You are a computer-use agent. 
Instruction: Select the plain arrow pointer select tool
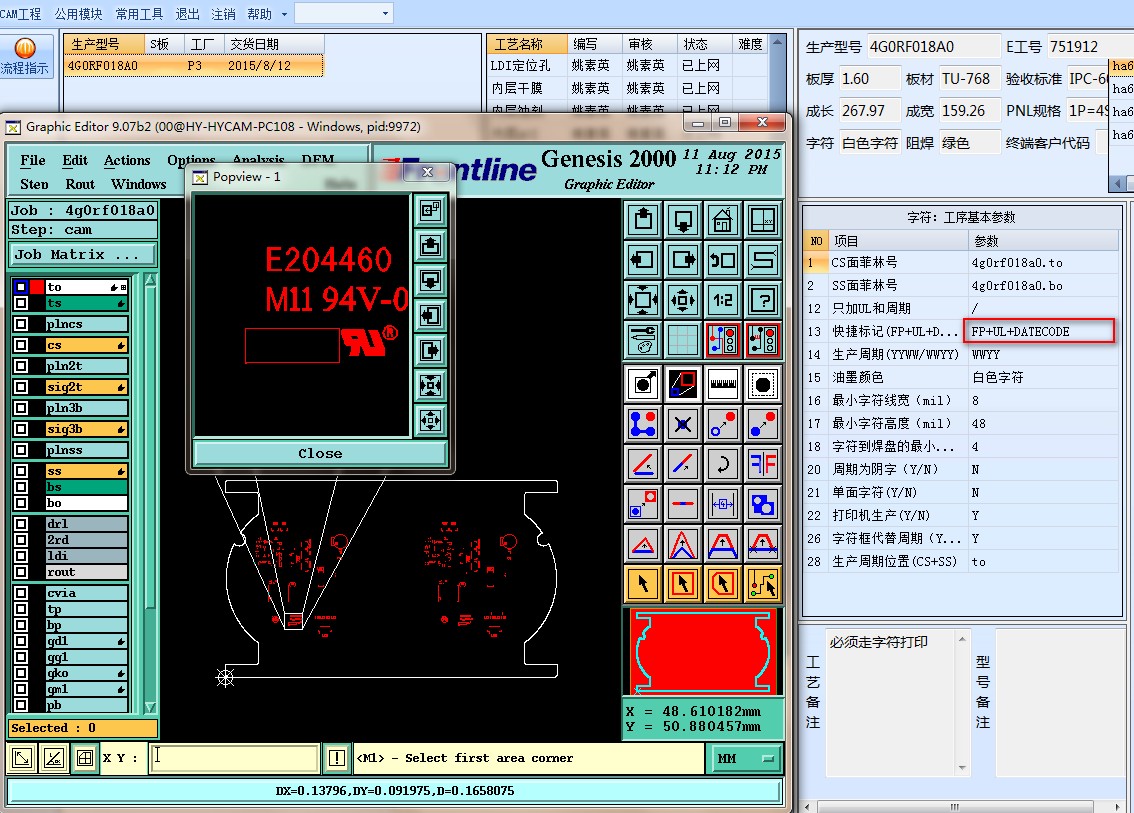pos(643,584)
